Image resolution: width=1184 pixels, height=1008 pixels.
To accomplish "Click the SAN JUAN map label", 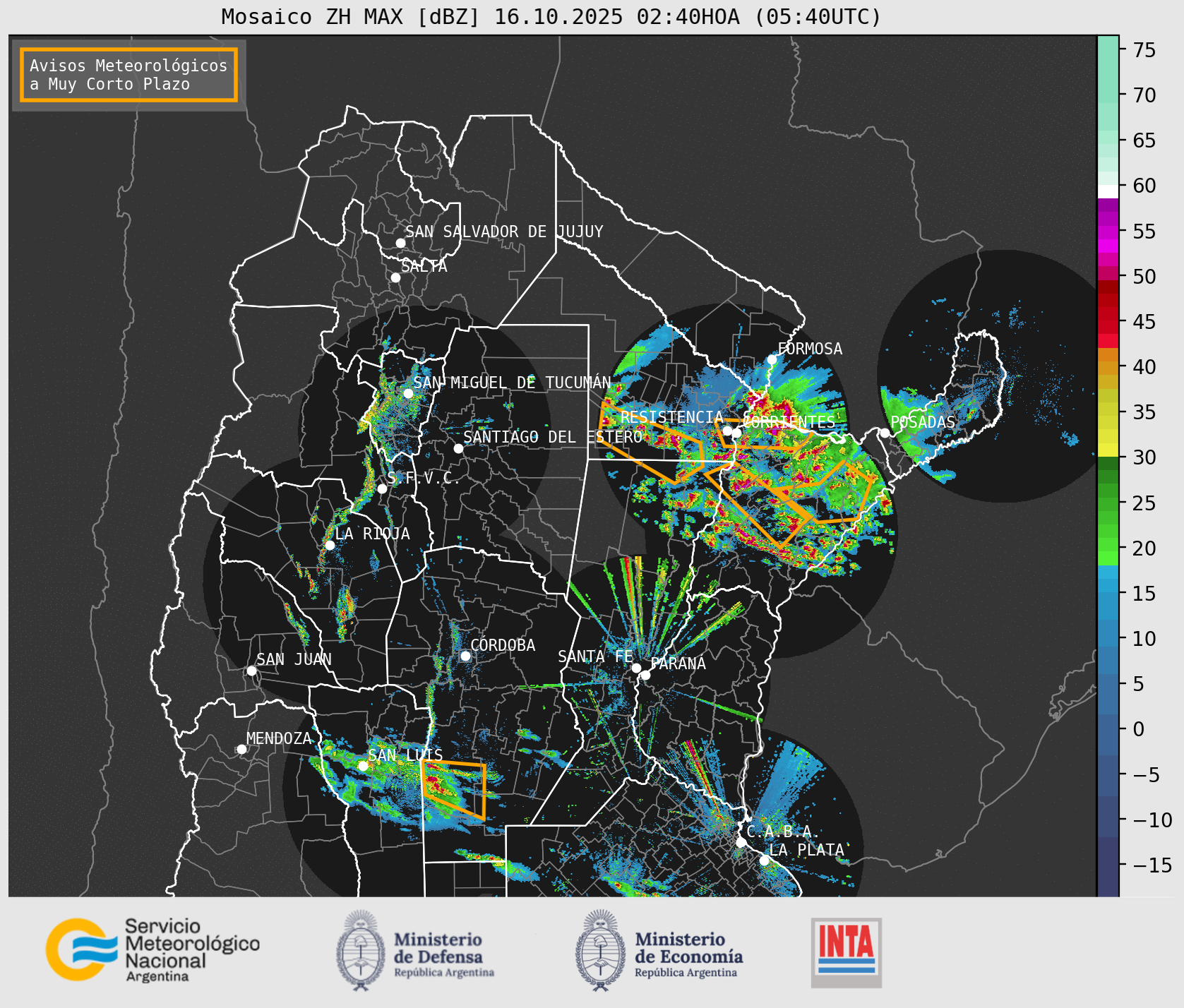I will pos(294,659).
